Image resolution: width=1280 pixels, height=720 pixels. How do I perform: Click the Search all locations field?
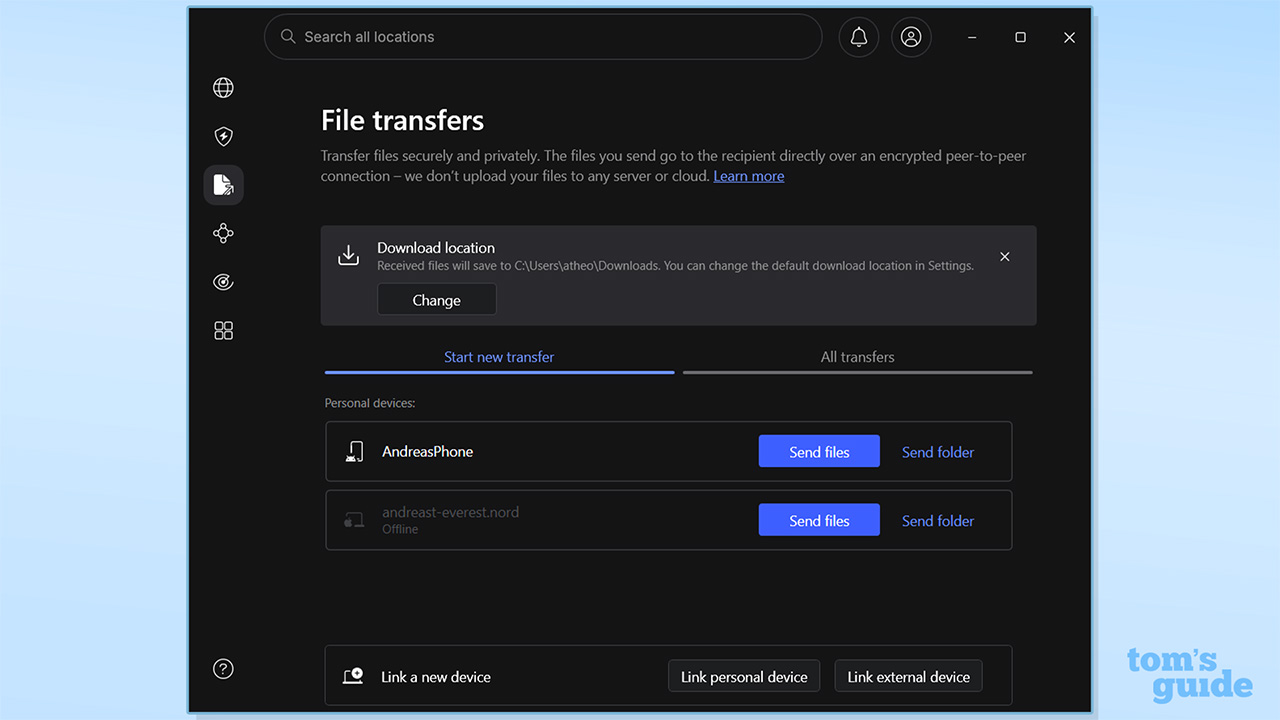coord(543,37)
